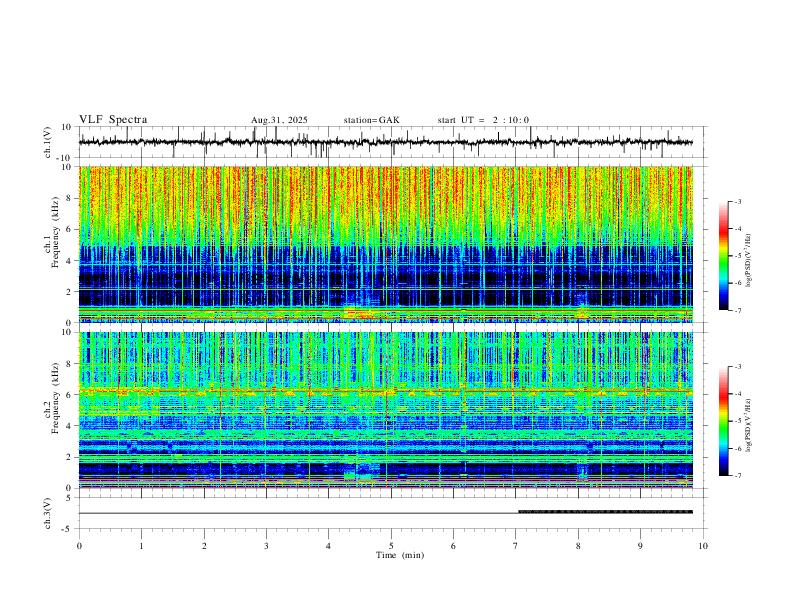Click time axis tick label "9"

click(640, 546)
